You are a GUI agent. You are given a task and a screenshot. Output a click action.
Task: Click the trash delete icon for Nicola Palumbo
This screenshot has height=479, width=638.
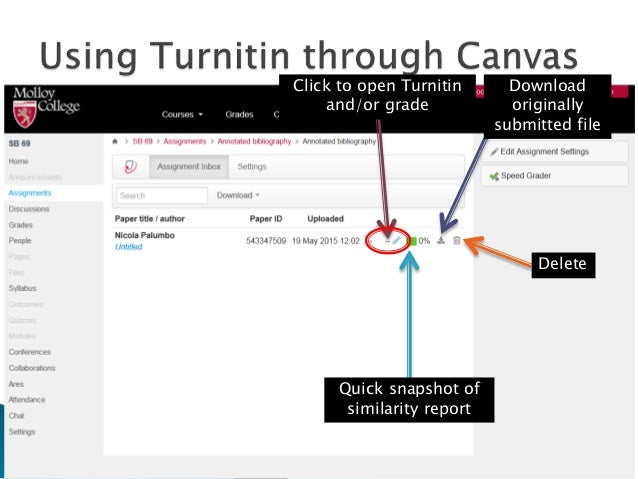coord(457,241)
